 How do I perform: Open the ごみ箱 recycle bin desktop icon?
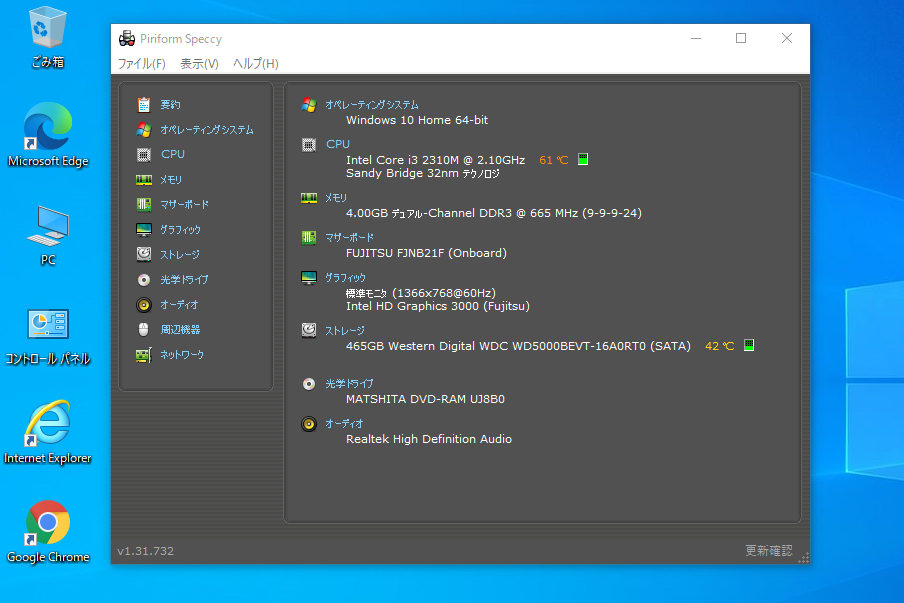47,37
